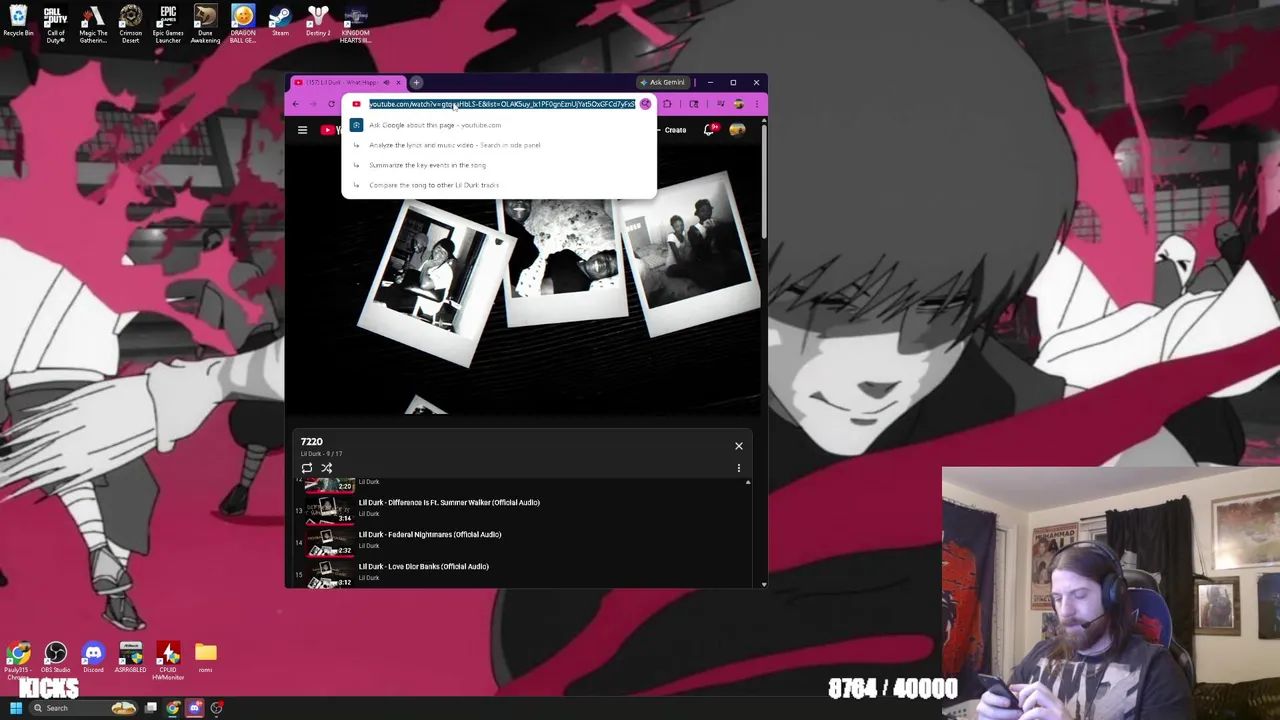Viewport: 1280px width, 720px height.
Task: Open a new Chrome tab
Action: (417, 83)
